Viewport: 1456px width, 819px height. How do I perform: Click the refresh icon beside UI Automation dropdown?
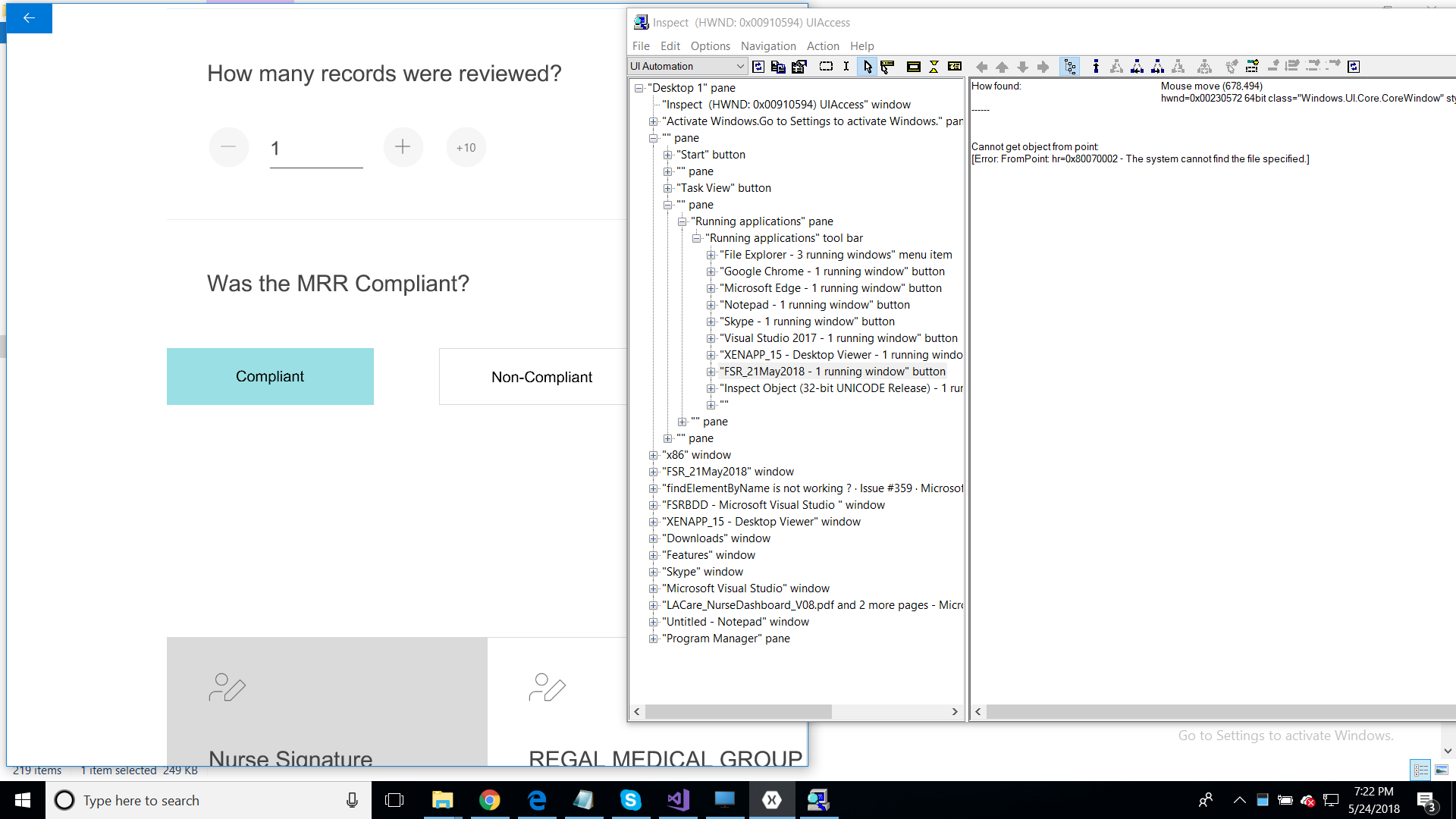[758, 67]
